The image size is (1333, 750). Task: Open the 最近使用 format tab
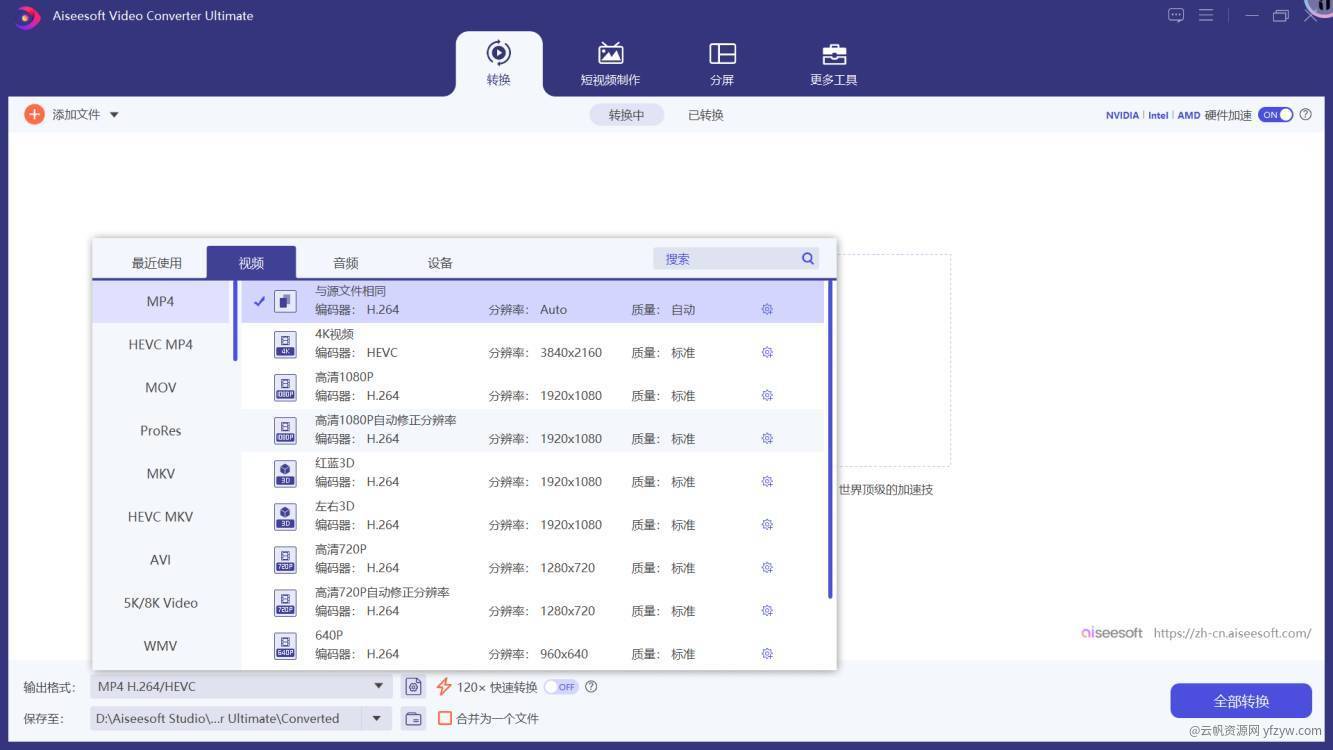[157, 263]
